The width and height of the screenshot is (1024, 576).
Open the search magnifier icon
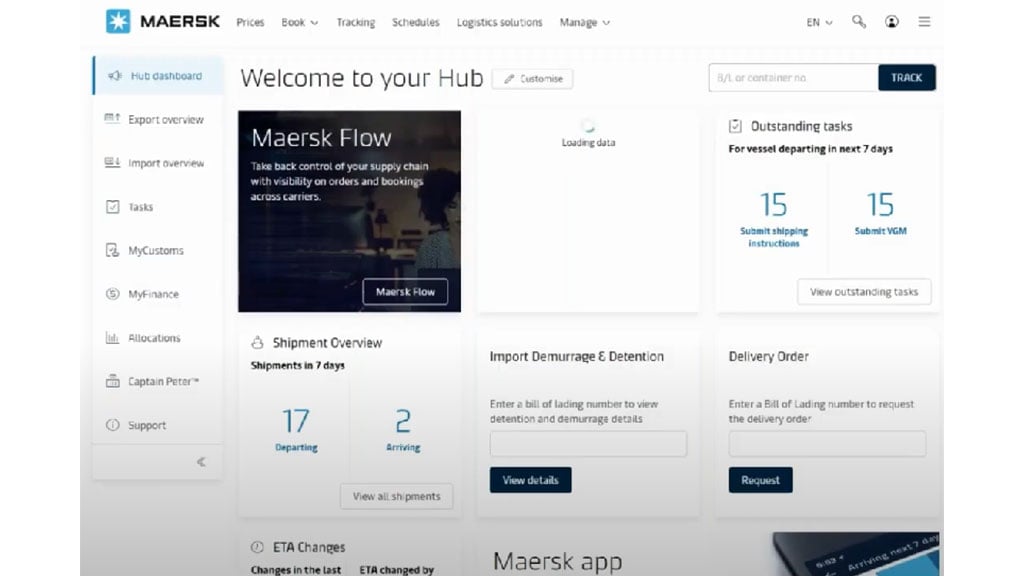(x=859, y=22)
